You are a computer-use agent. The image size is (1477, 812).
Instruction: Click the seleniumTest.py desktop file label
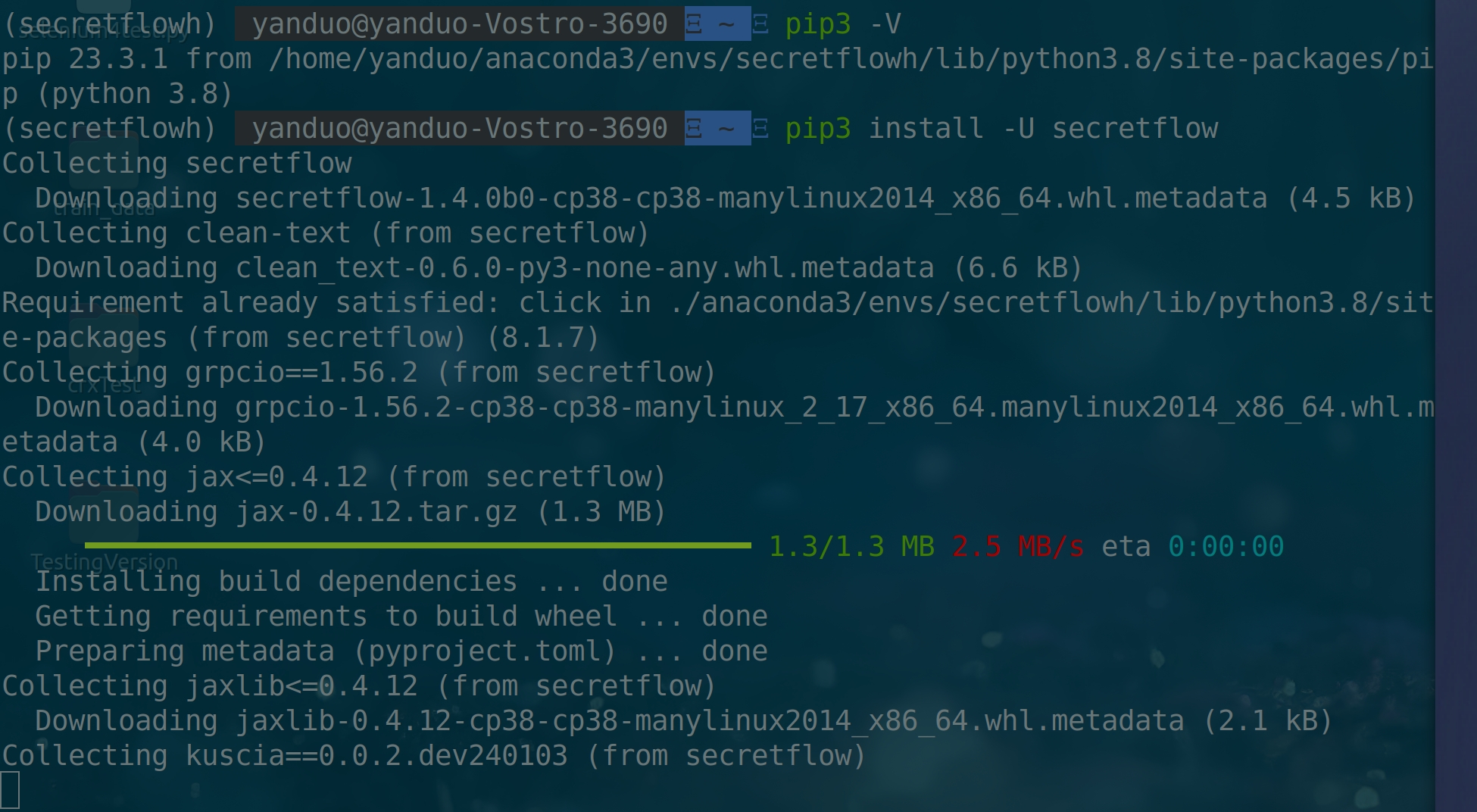104,31
